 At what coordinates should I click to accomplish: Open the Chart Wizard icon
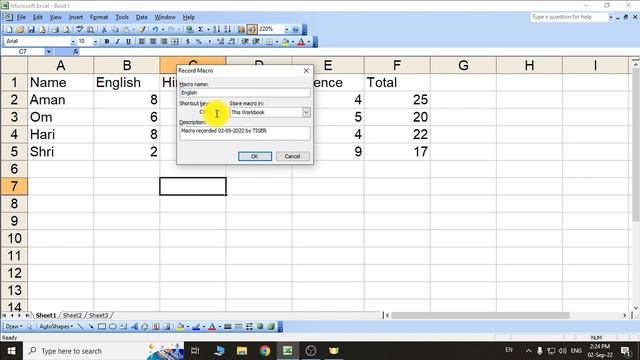[x=241, y=29]
